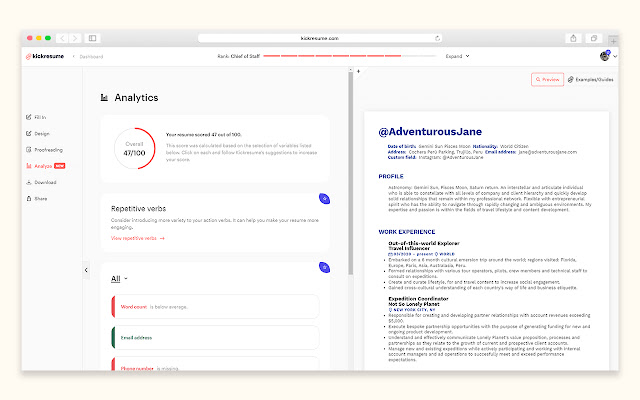Image resolution: width=640 pixels, height=400 pixels.
Task: Click the magnifier icon in Preview button
Action: pyautogui.click(x=538, y=80)
